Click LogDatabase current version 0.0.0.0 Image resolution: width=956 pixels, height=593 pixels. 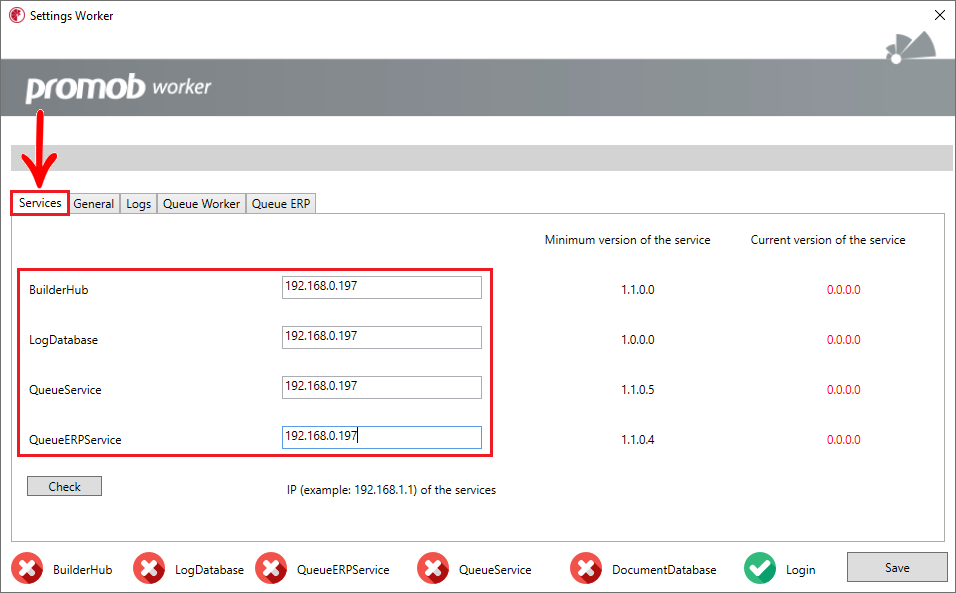point(844,339)
